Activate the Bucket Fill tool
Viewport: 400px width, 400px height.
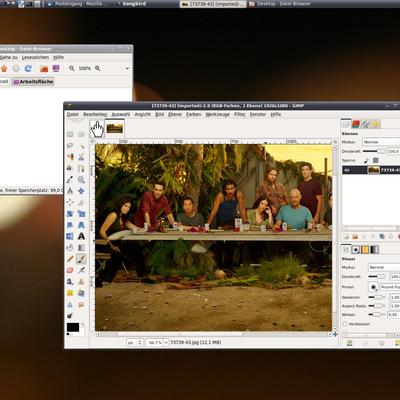pos(70,248)
